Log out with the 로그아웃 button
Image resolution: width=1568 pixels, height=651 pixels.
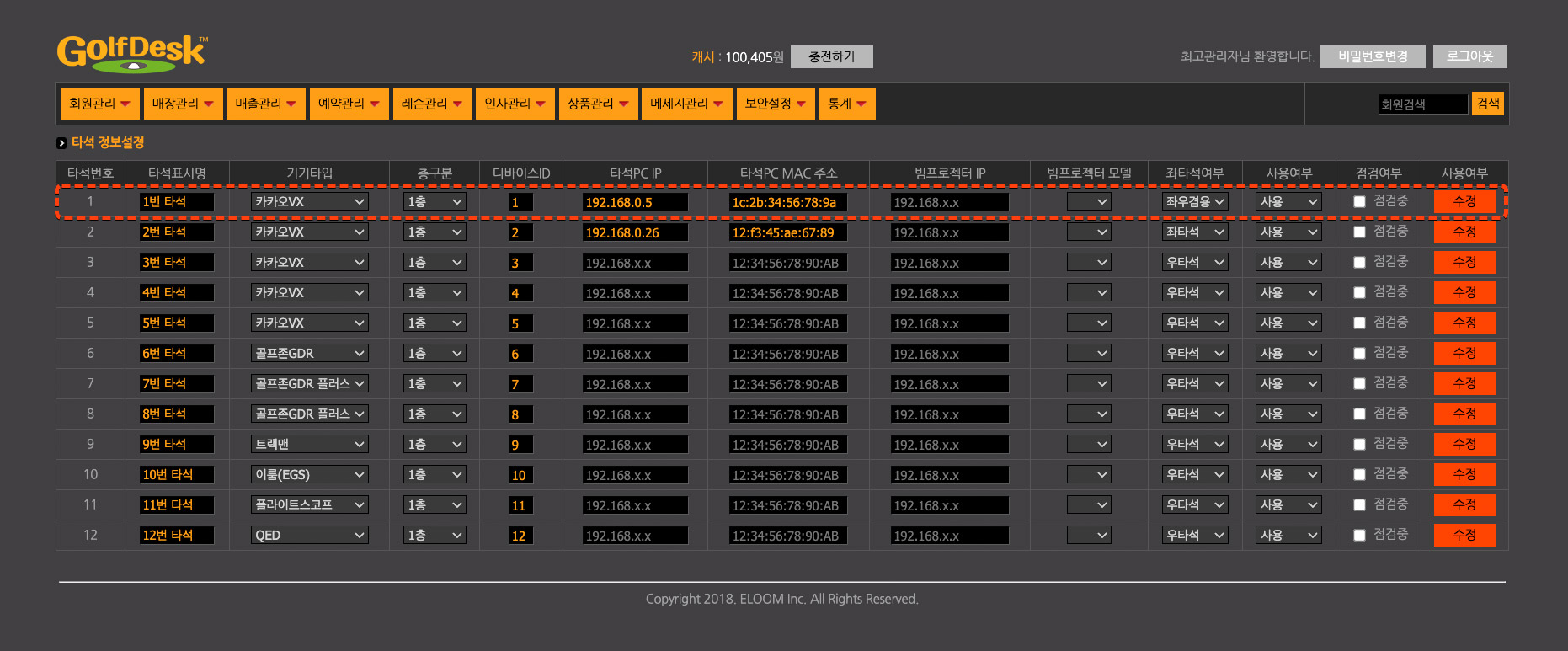click(x=1469, y=56)
